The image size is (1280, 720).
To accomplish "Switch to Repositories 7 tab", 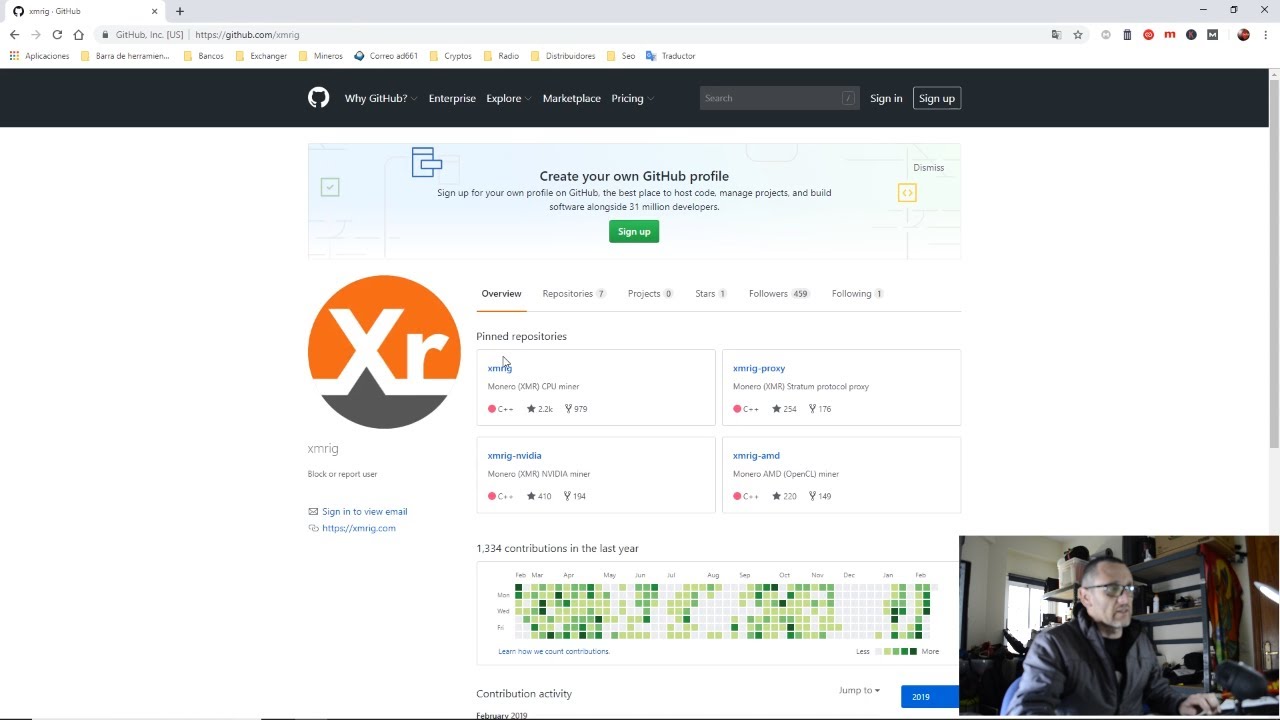I will click(574, 294).
